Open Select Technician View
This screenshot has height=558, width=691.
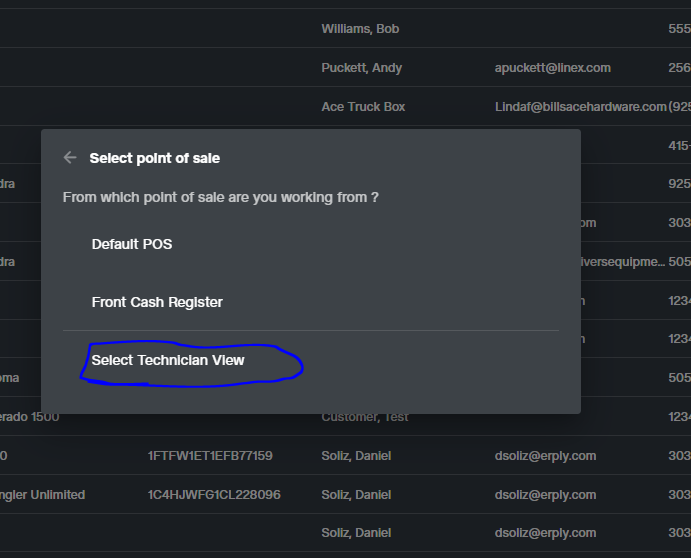tap(167, 360)
